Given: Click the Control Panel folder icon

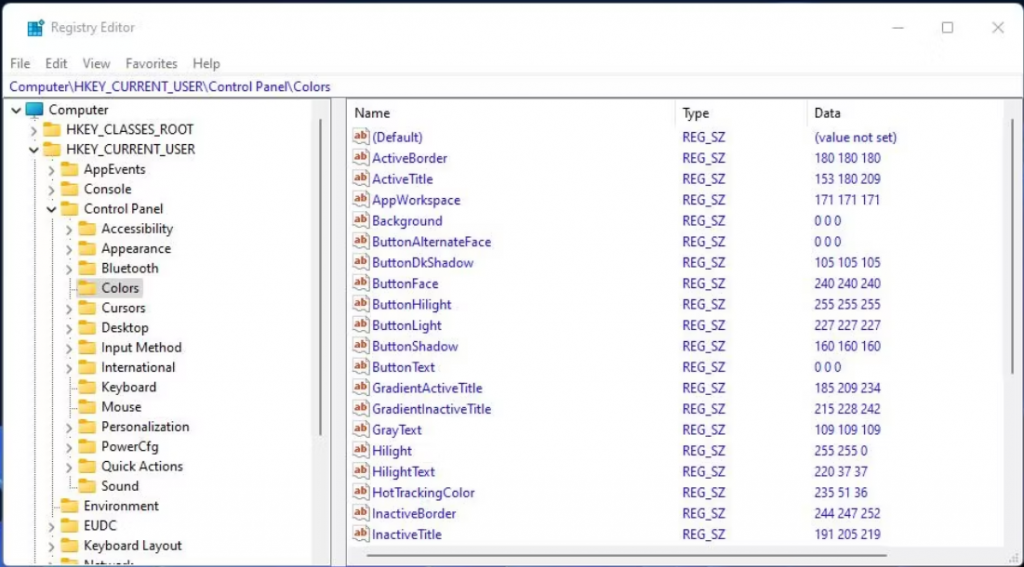Looking at the screenshot, I should coord(69,208).
